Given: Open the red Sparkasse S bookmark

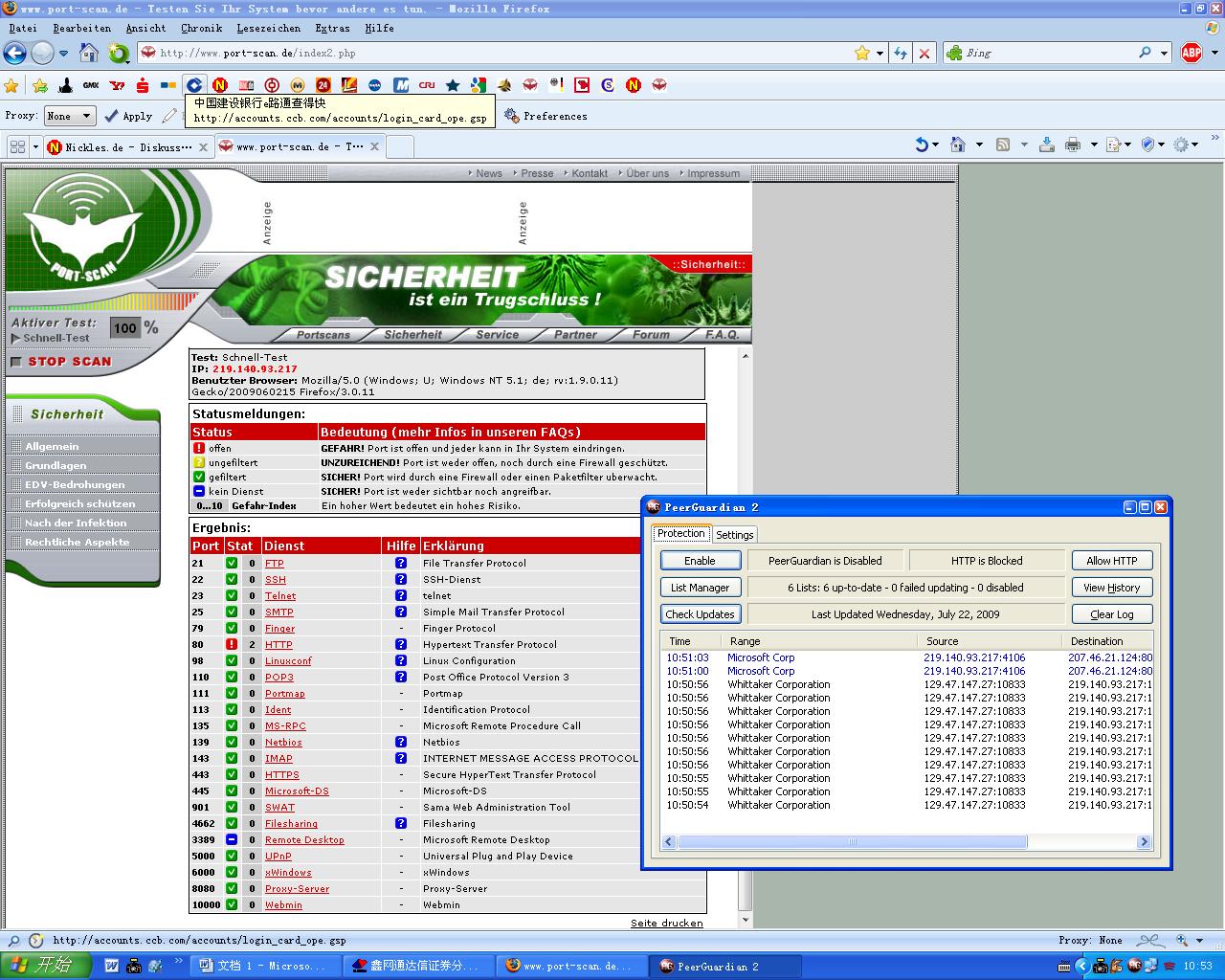Looking at the screenshot, I should point(143,85).
